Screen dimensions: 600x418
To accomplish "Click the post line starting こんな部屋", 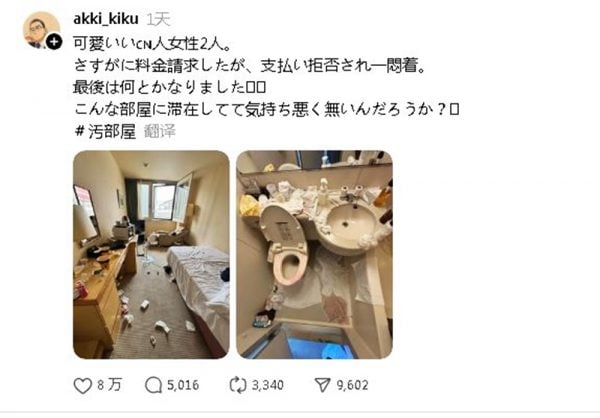I will pos(266,109).
